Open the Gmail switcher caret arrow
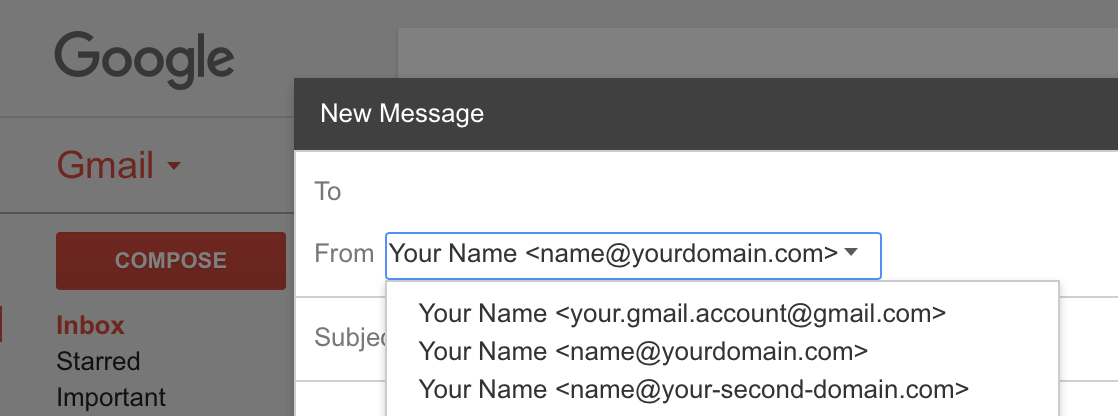This screenshot has width=1118, height=416. pos(173,166)
